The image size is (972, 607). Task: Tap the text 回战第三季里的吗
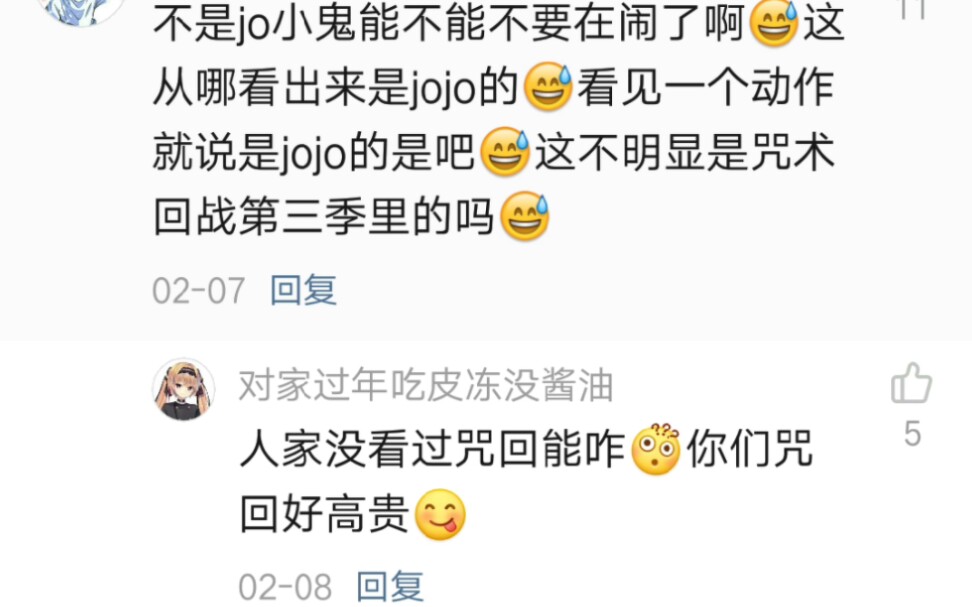coord(323,216)
